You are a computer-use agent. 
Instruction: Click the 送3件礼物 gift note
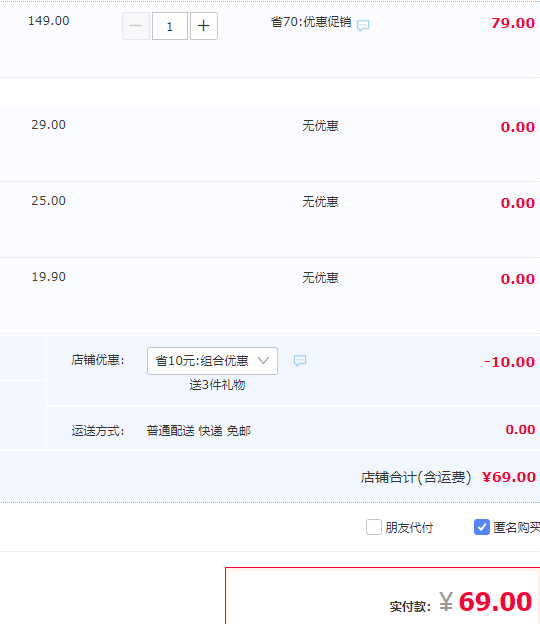click(x=217, y=385)
